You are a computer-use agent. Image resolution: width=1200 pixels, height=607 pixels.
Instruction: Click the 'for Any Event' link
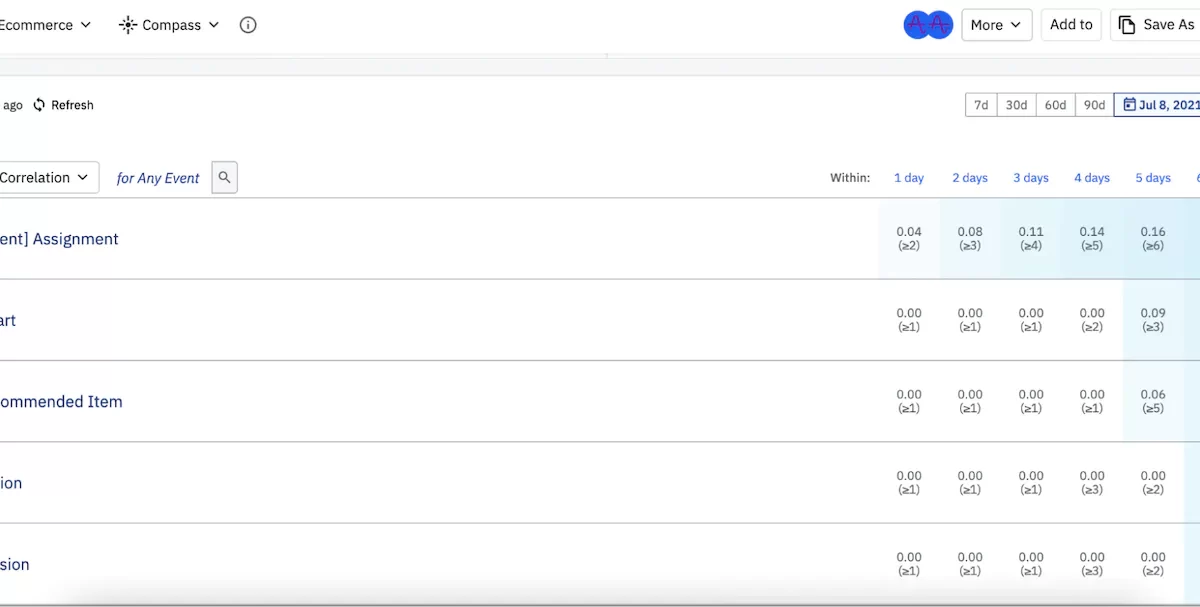[x=158, y=178]
